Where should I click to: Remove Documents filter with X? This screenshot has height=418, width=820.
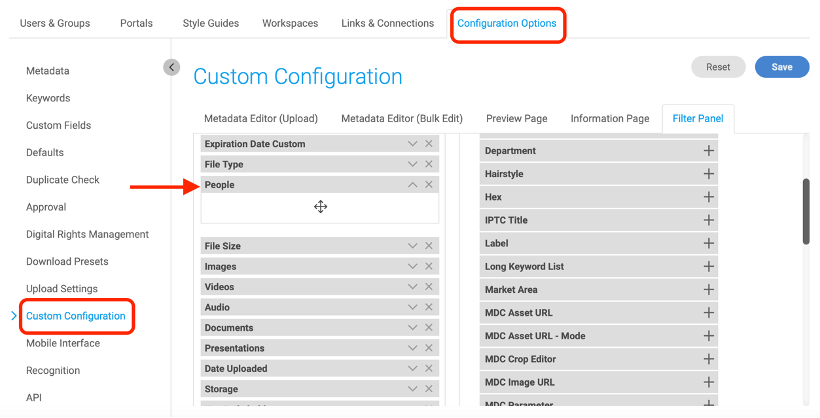pyautogui.click(x=429, y=327)
